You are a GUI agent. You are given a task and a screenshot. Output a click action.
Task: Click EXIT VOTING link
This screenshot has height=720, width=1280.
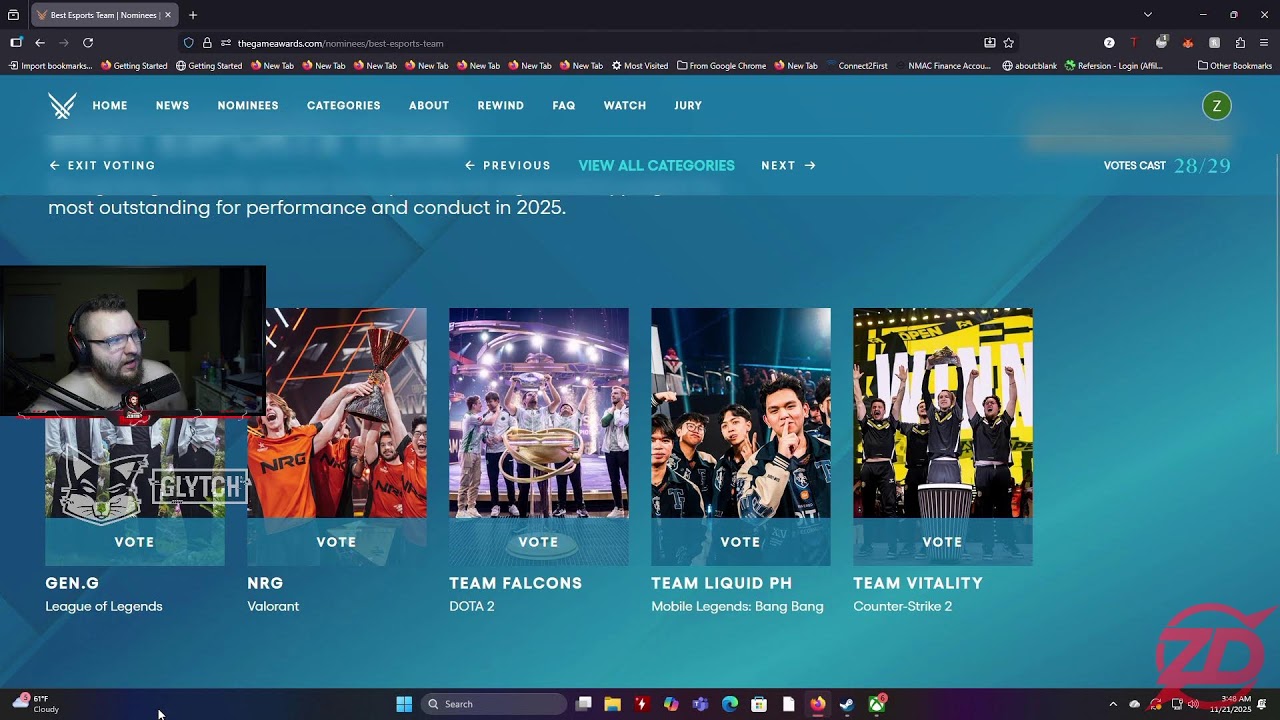click(x=103, y=166)
